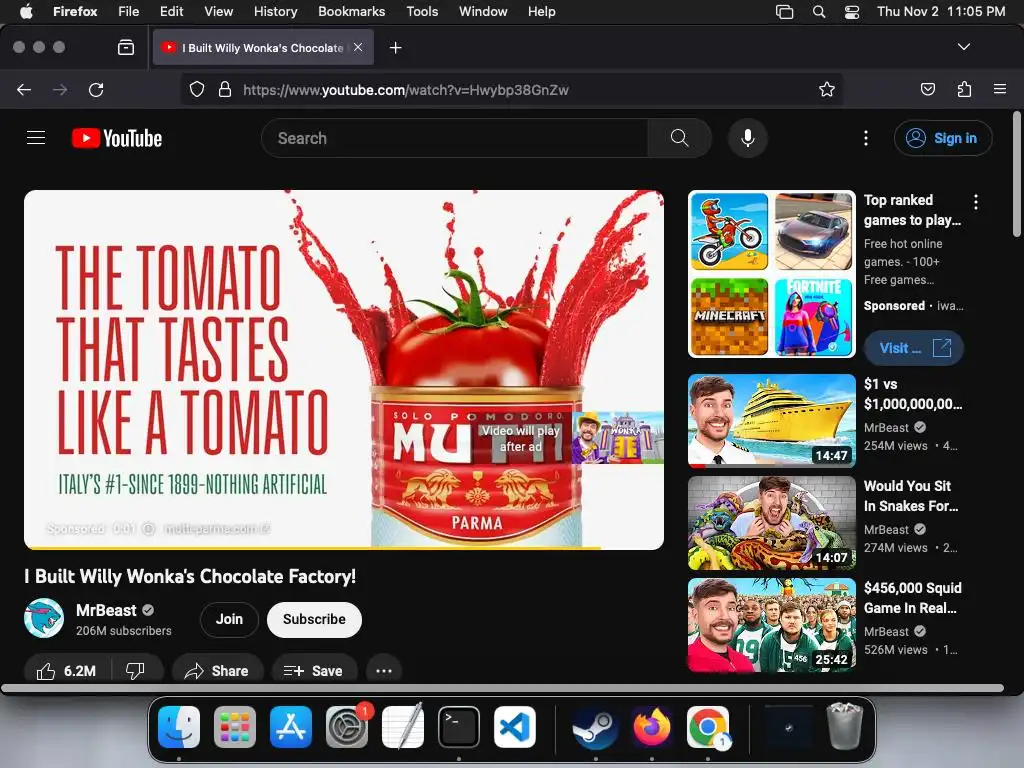
Task: Open the File menu
Action: point(129,11)
